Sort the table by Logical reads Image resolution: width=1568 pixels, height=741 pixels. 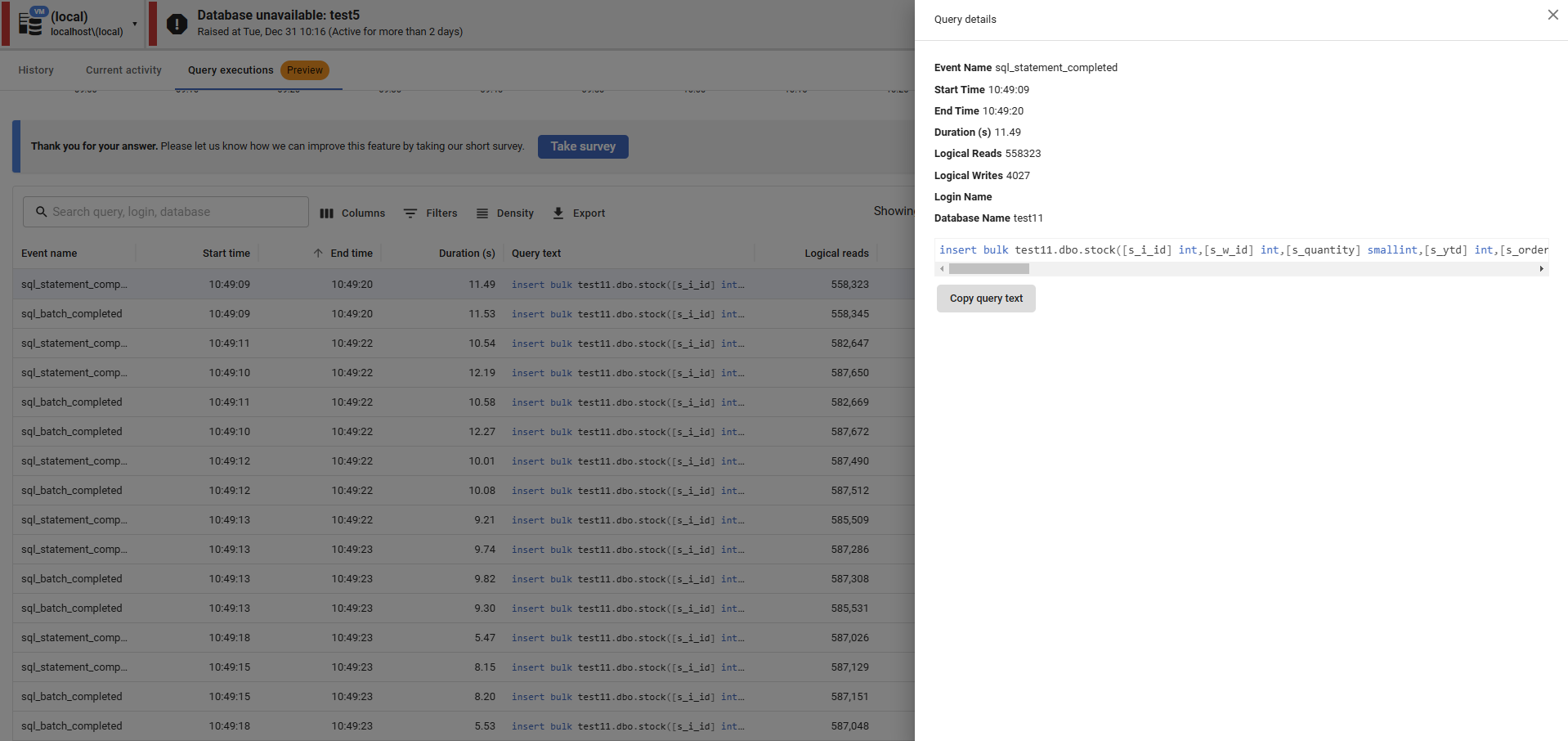pos(836,253)
